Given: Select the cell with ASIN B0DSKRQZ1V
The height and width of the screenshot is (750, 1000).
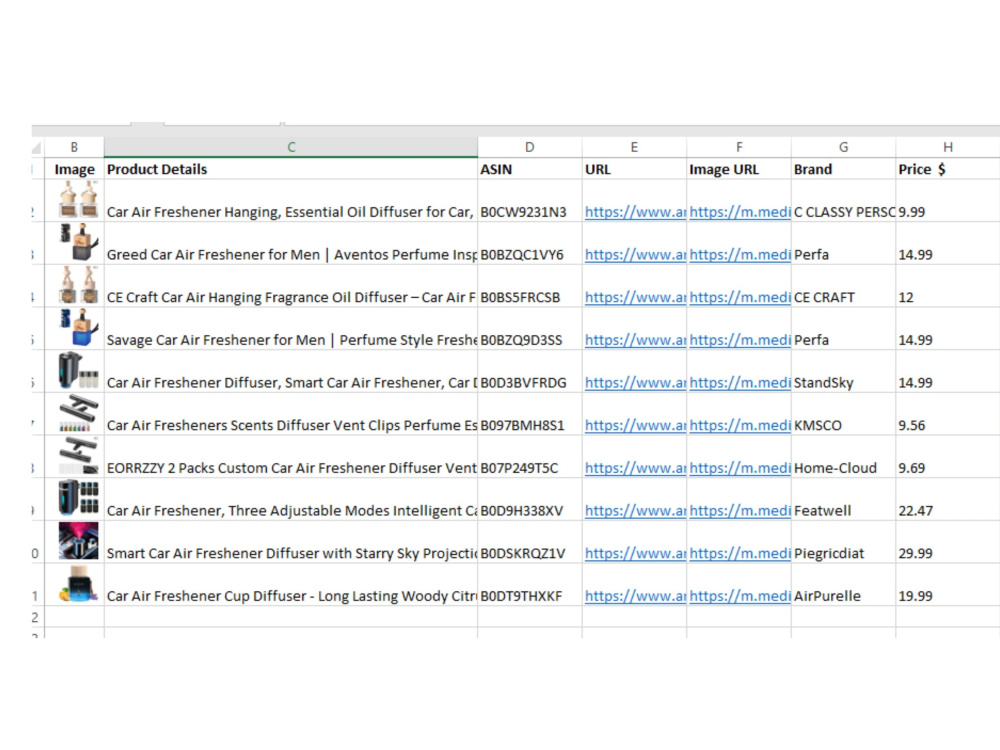Looking at the screenshot, I should point(529,543).
